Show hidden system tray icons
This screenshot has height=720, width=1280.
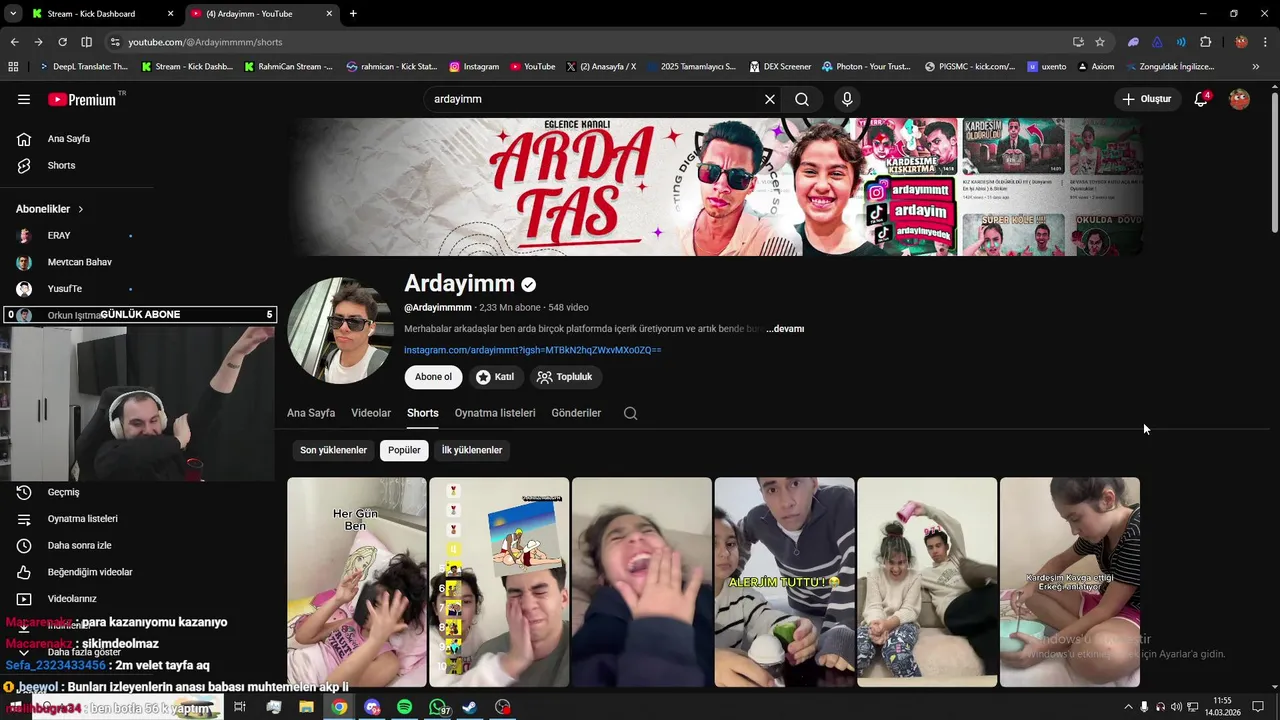[x=1129, y=707]
